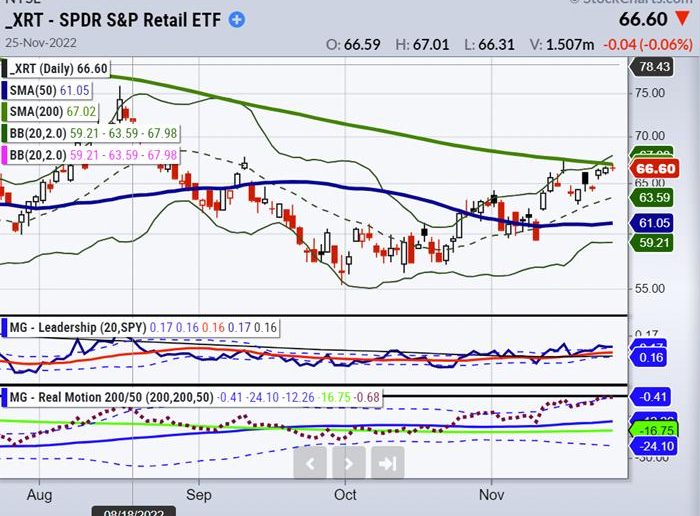Click the green 59.21 lower band tag
This screenshot has width=700, height=516.
651,243
